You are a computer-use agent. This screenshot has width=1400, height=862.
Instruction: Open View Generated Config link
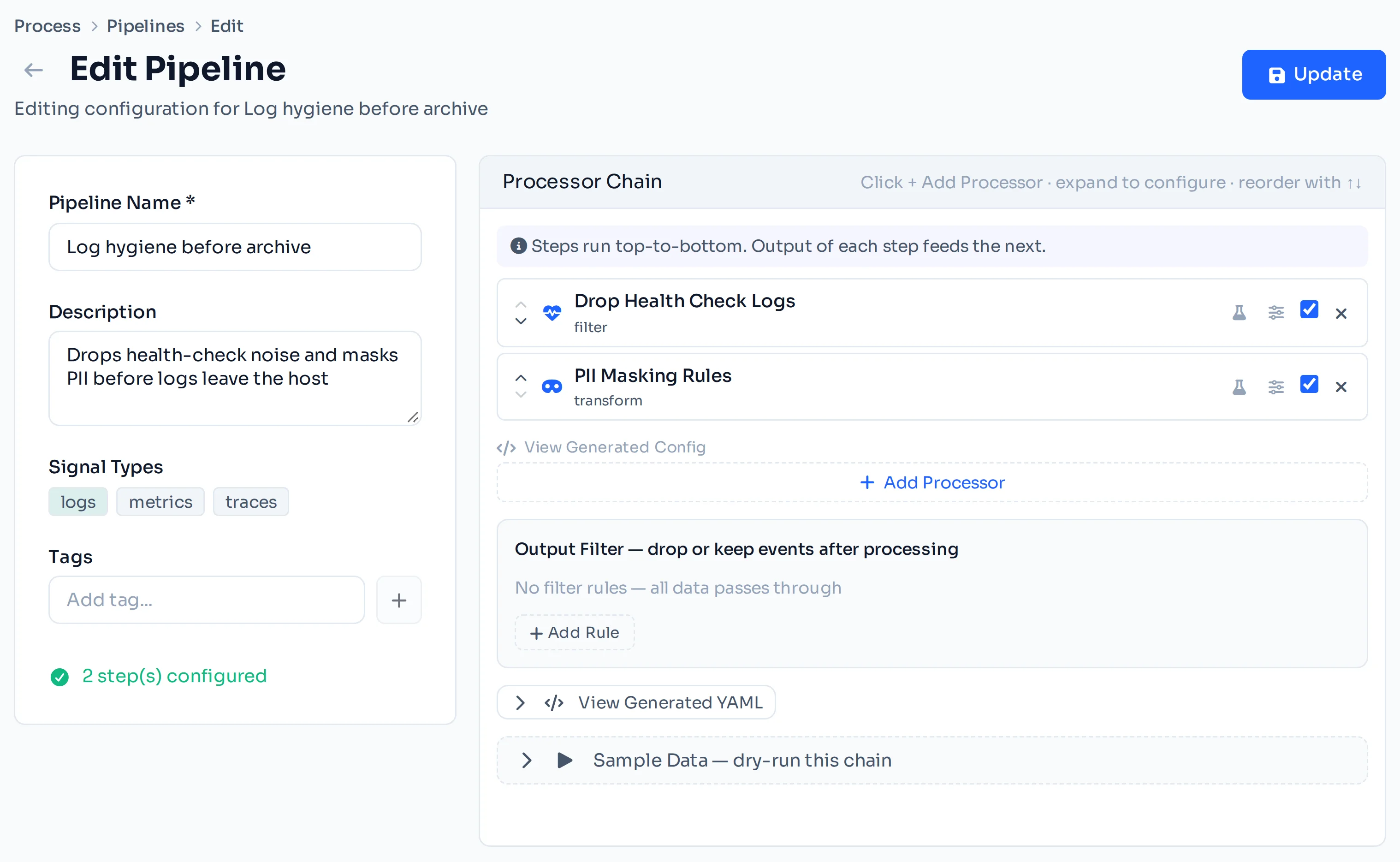[601, 447]
